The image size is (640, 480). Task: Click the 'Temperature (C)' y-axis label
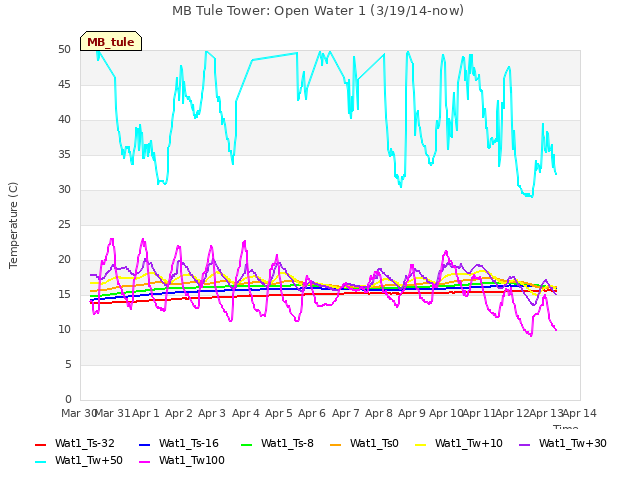(x=13, y=225)
